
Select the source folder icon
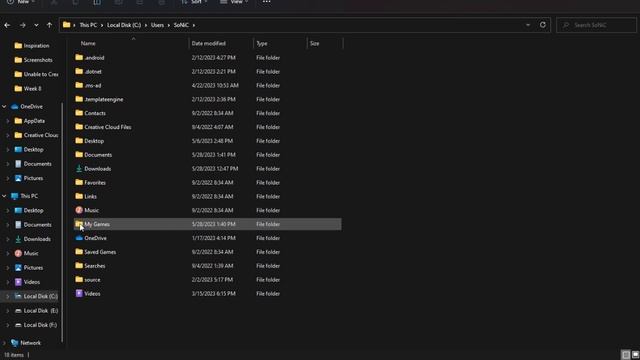tap(79, 280)
